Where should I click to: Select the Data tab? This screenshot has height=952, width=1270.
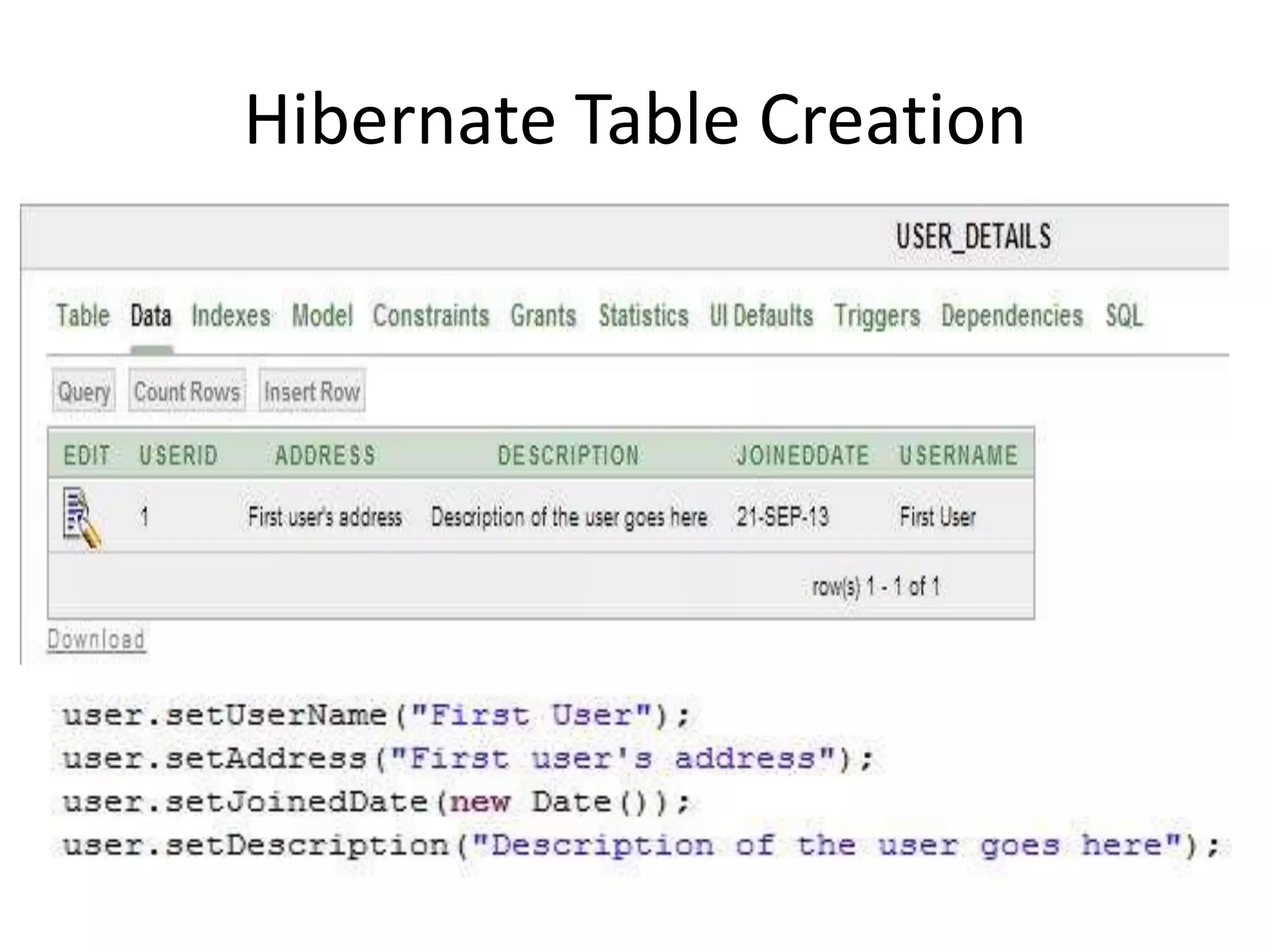151,315
